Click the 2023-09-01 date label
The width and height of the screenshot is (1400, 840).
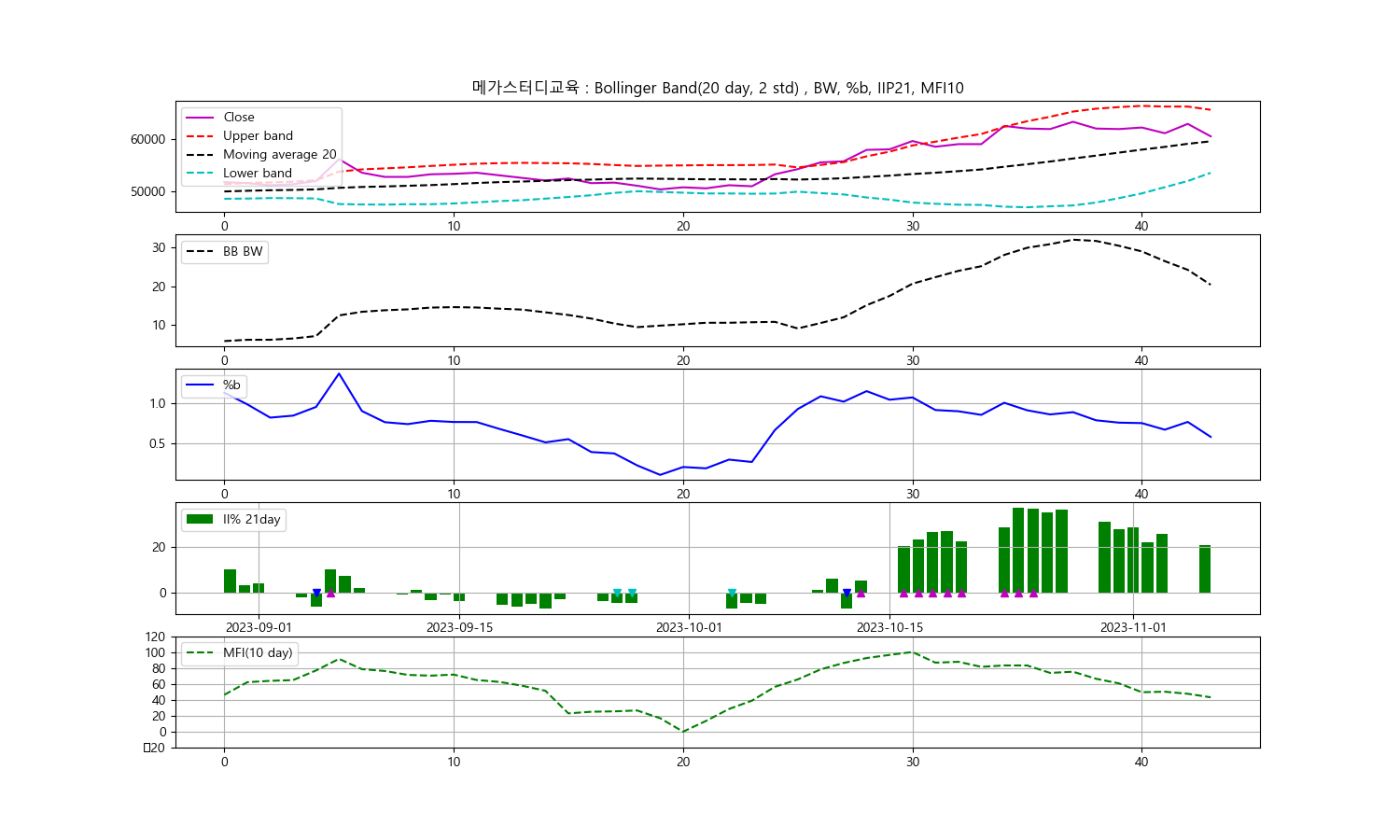(x=259, y=627)
